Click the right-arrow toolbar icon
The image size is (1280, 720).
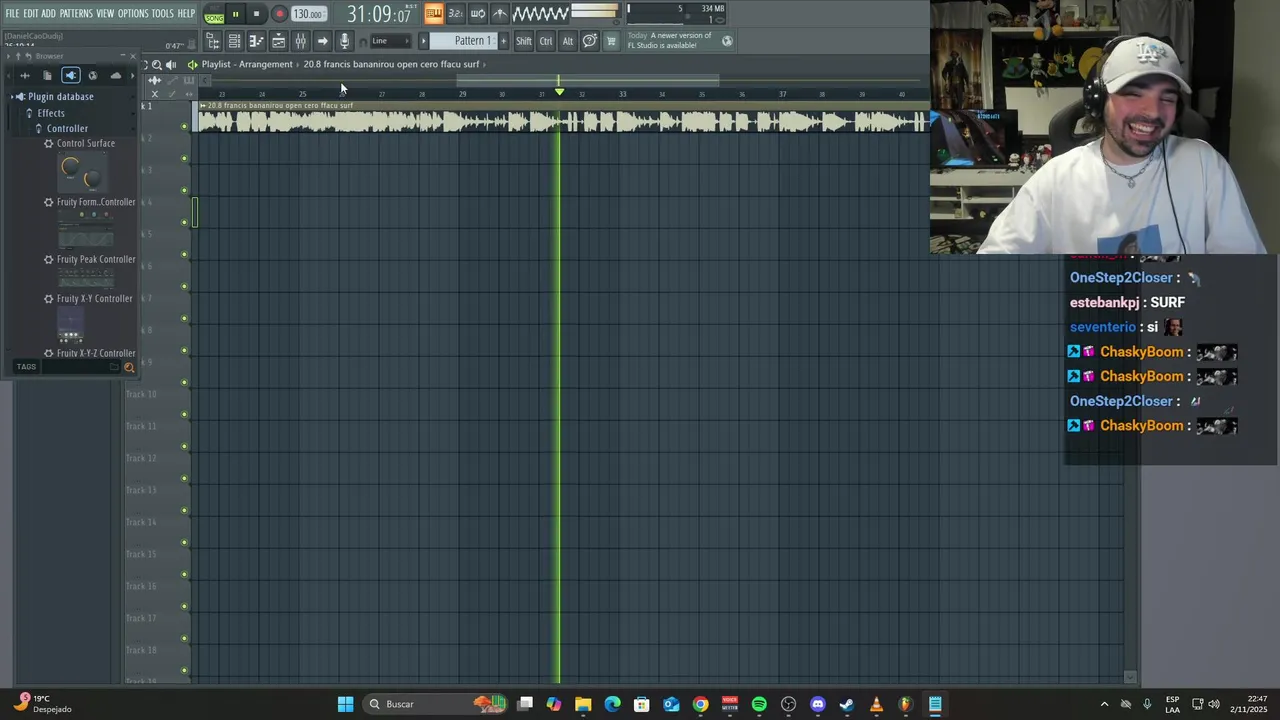click(x=322, y=41)
